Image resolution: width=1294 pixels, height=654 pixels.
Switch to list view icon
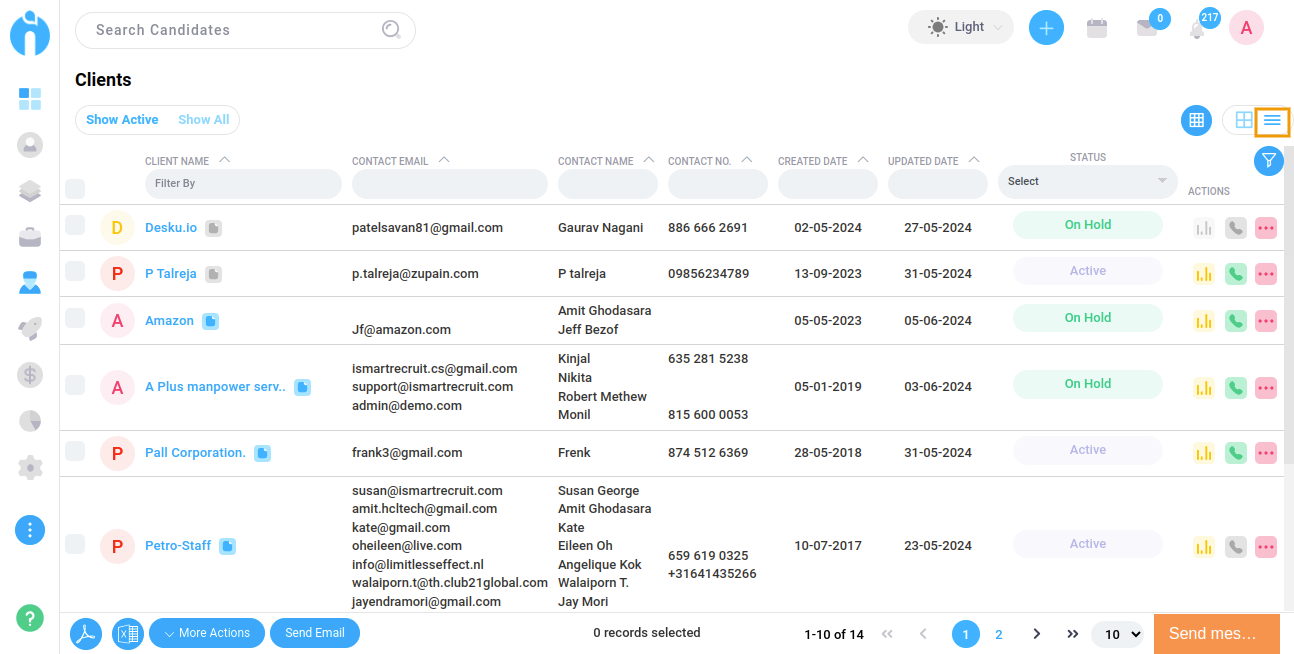coord(1272,120)
